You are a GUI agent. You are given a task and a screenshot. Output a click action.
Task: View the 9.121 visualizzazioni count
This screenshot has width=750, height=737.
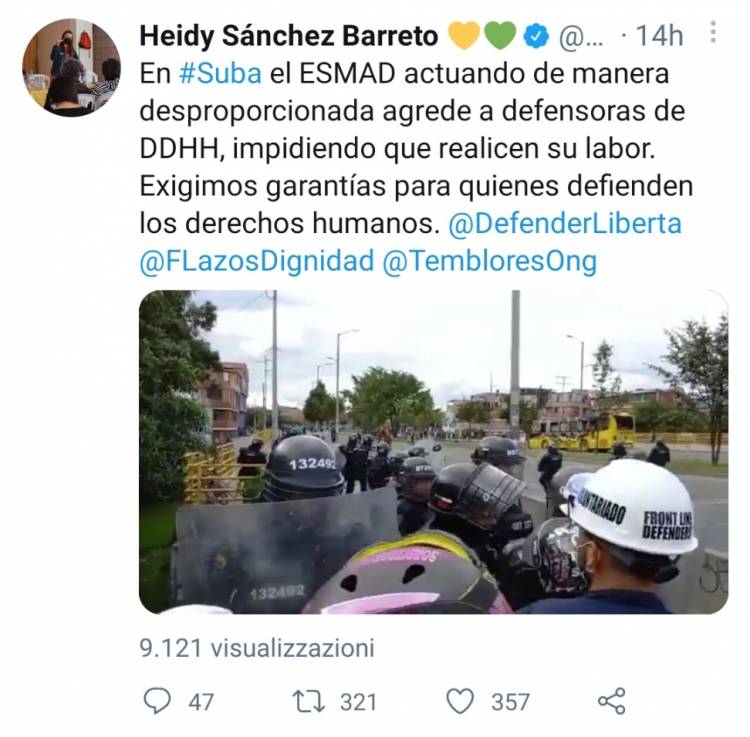(x=257, y=648)
